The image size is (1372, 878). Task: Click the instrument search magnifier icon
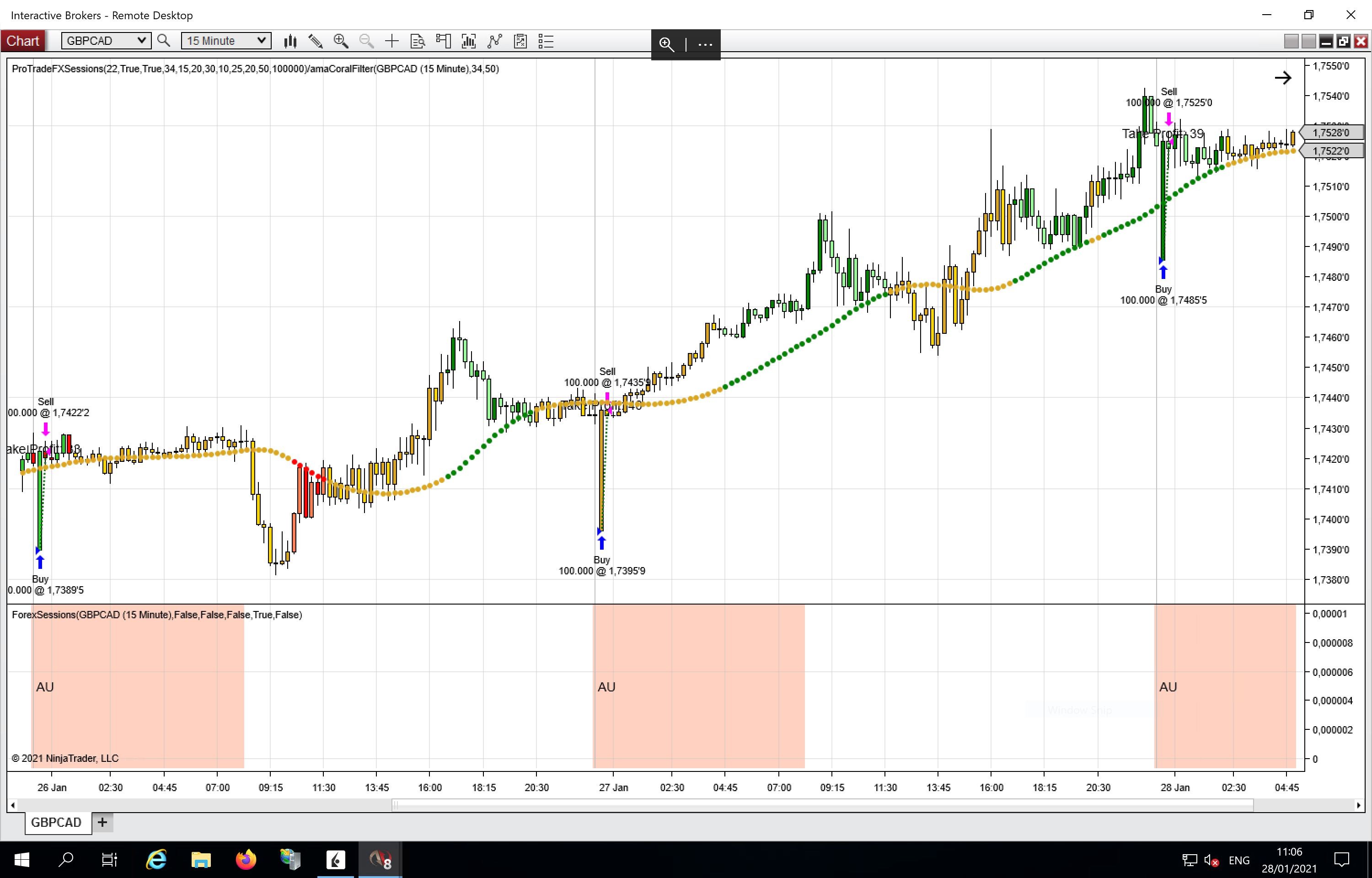[164, 41]
